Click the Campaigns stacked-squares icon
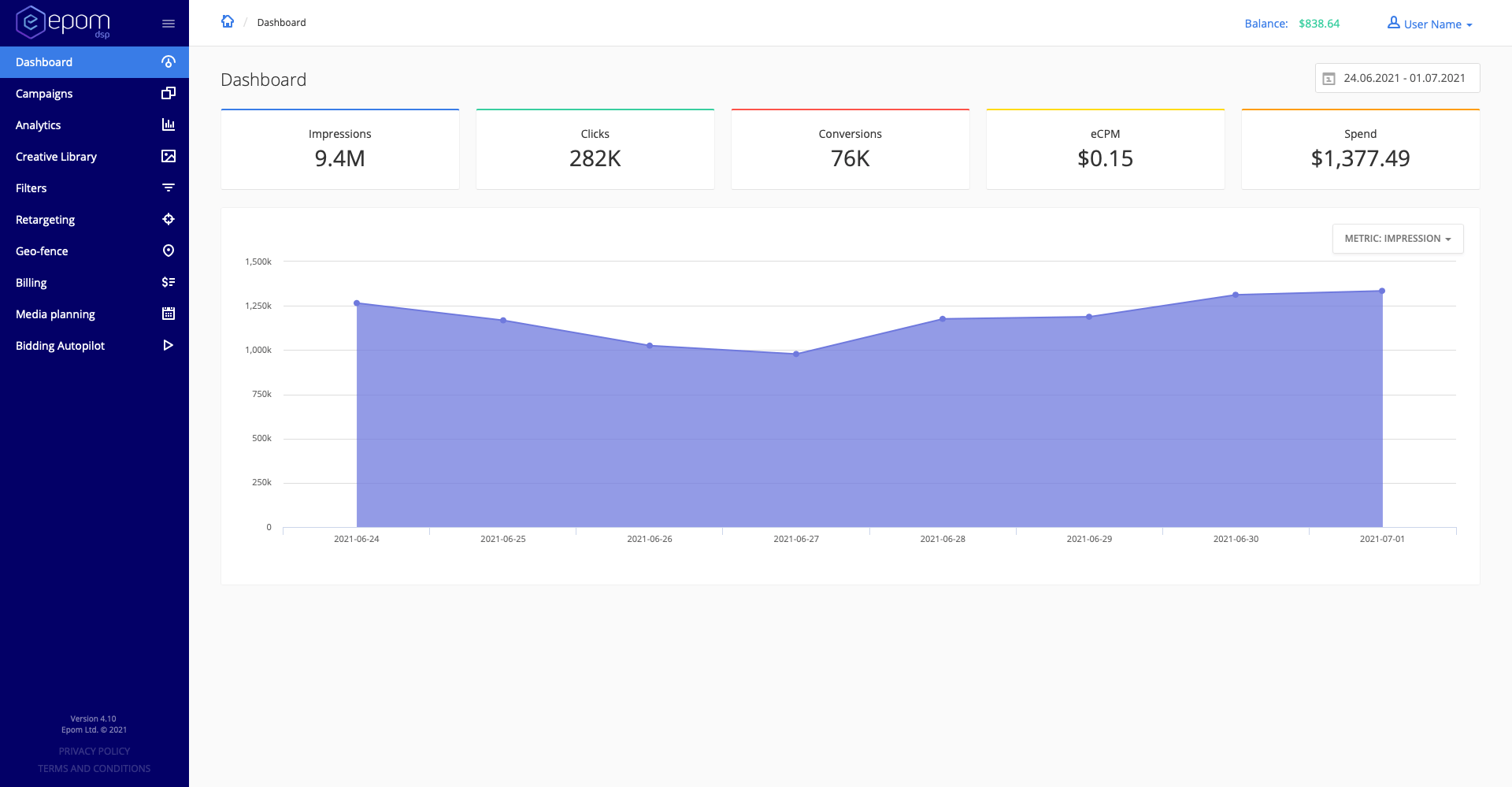 point(169,93)
